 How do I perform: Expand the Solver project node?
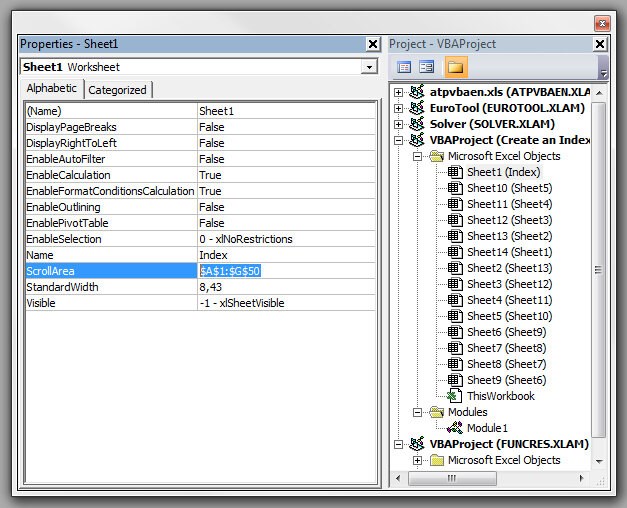tap(398, 124)
